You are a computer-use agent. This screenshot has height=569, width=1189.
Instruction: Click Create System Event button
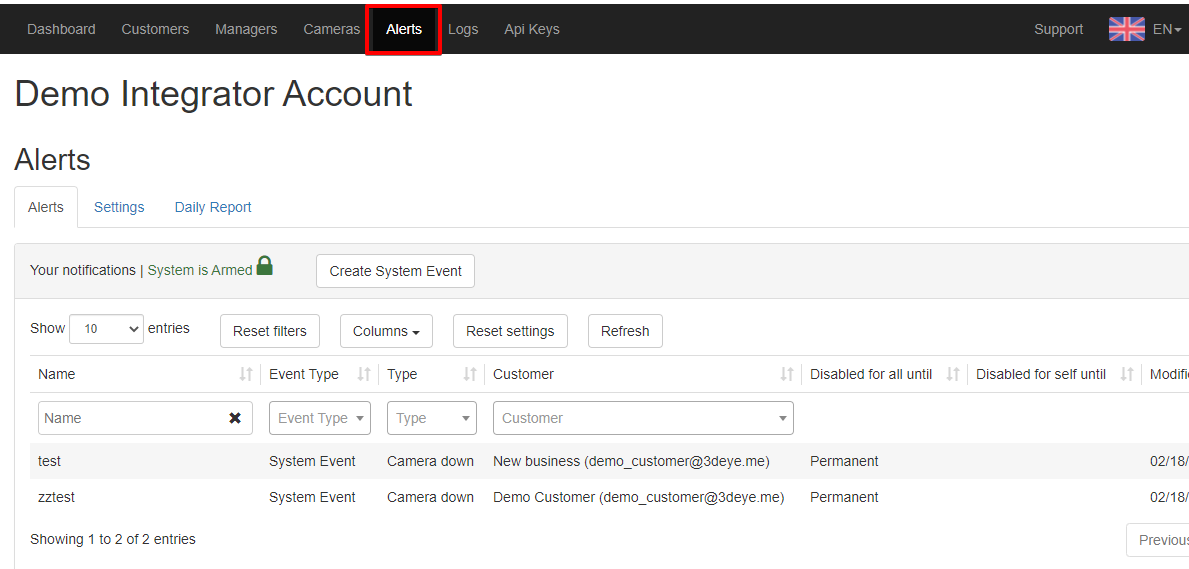[395, 271]
